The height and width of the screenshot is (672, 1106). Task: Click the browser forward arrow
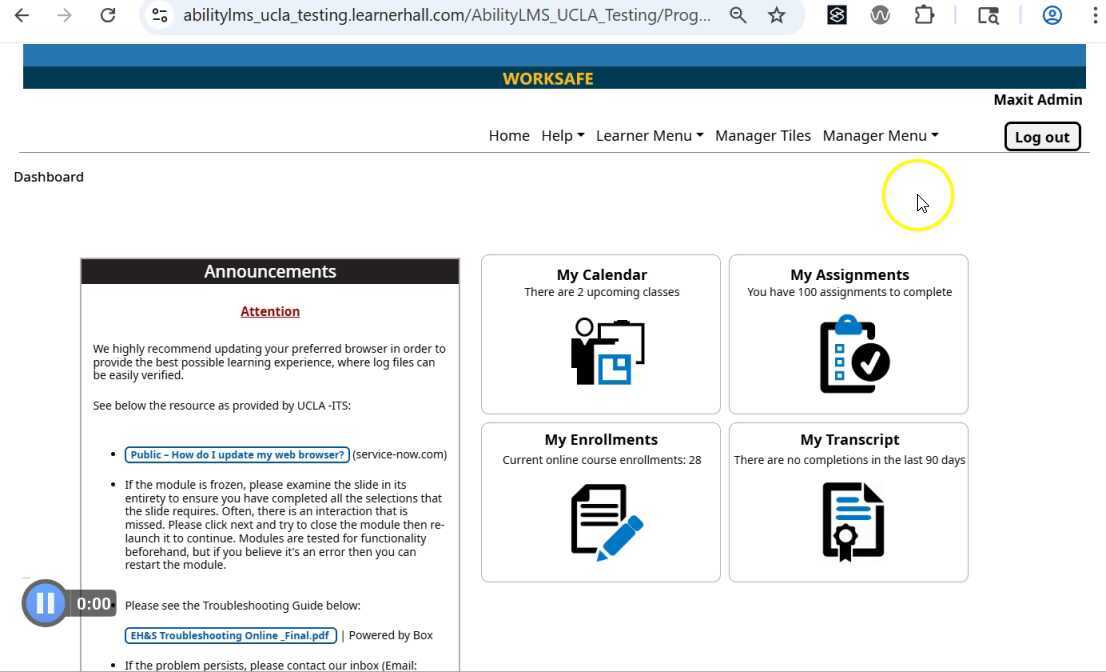pyautogui.click(x=64, y=15)
